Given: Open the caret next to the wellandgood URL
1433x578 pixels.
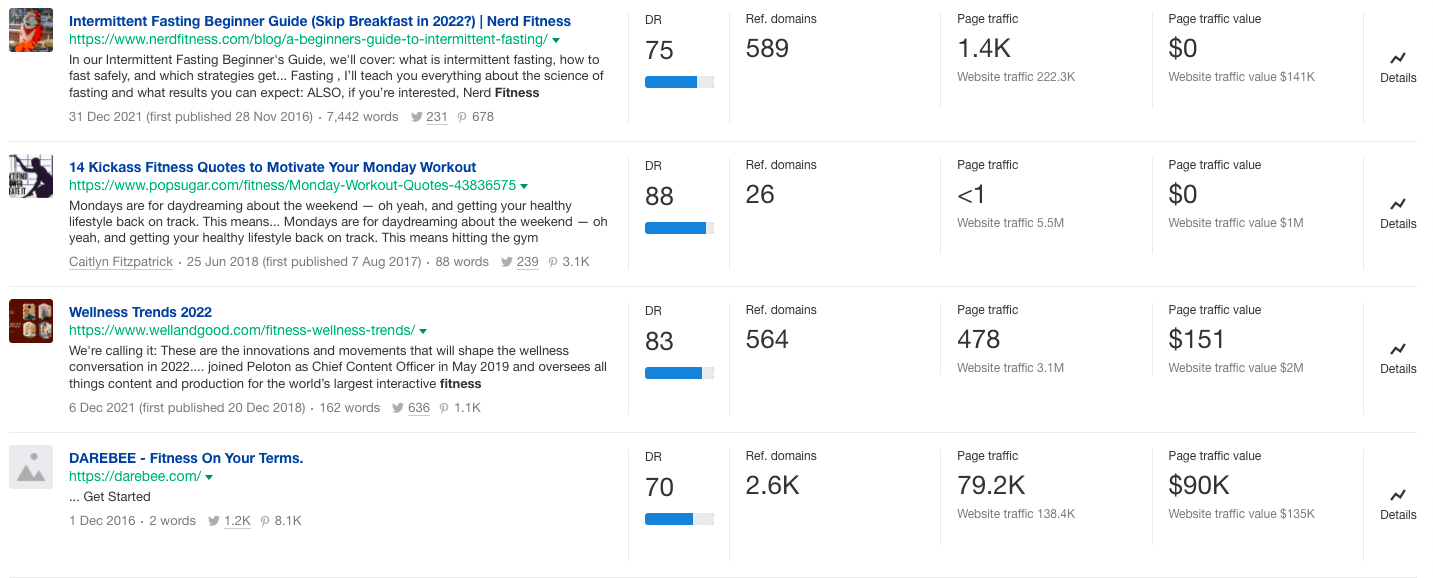Looking at the screenshot, I should click(x=422, y=329).
